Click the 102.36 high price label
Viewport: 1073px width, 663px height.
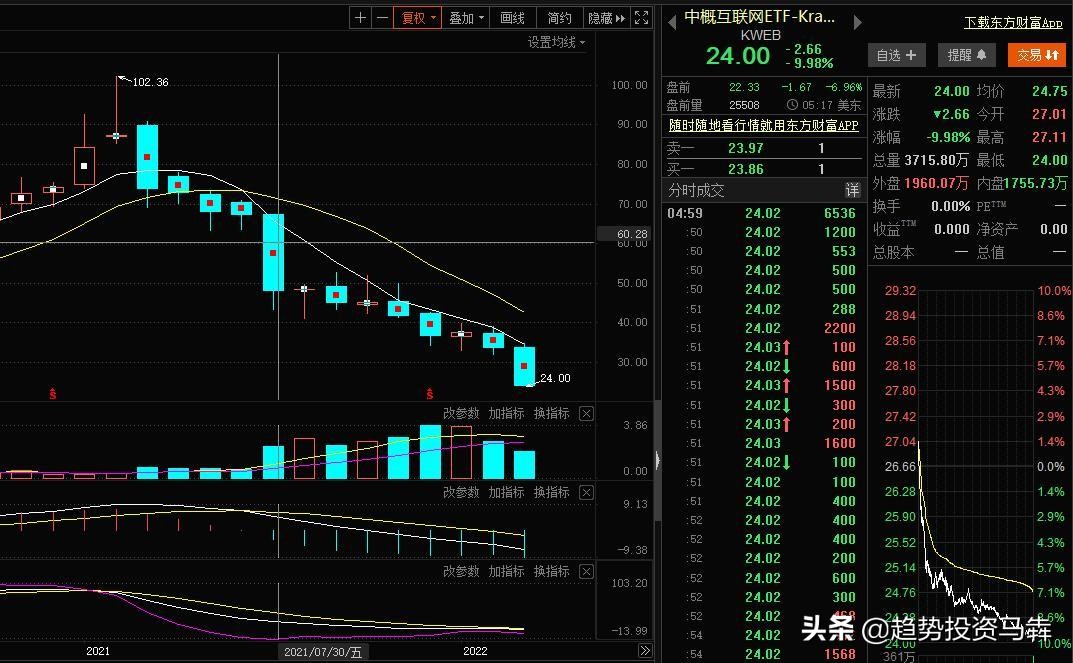click(x=150, y=82)
